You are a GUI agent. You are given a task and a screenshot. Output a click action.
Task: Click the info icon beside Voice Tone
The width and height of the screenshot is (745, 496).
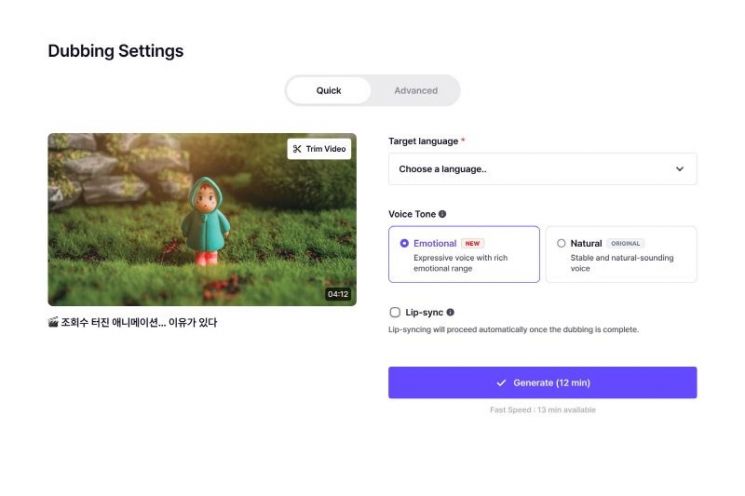pyautogui.click(x=443, y=214)
